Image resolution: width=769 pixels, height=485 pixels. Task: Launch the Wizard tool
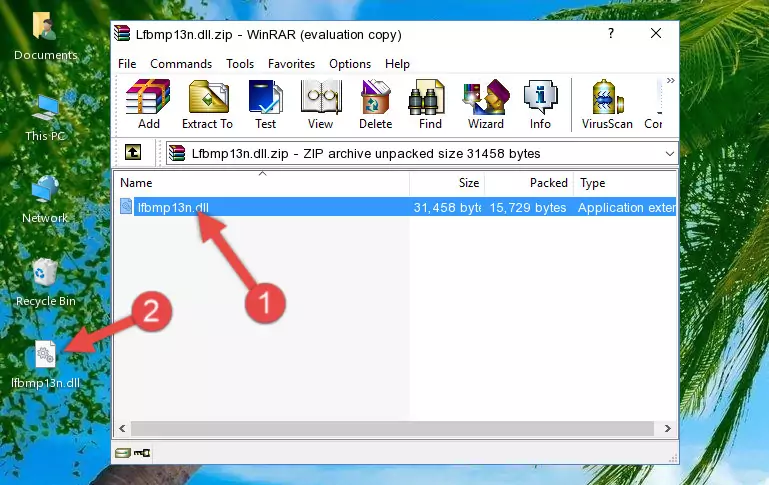coord(486,104)
